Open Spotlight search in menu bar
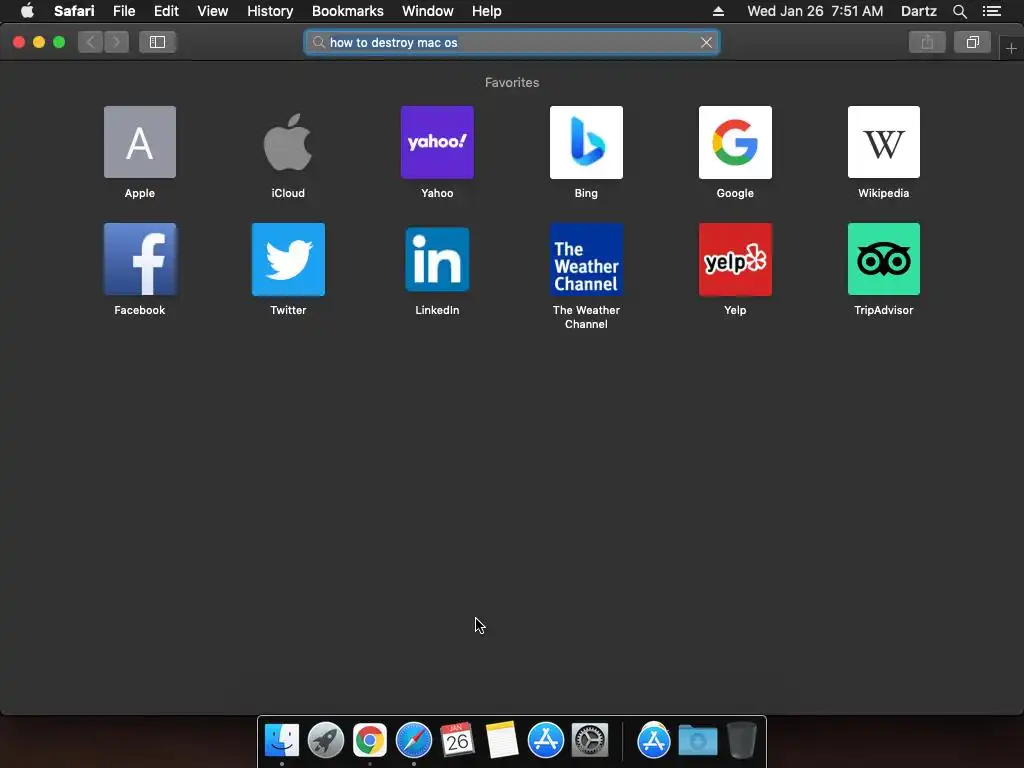 click(959, 11)
